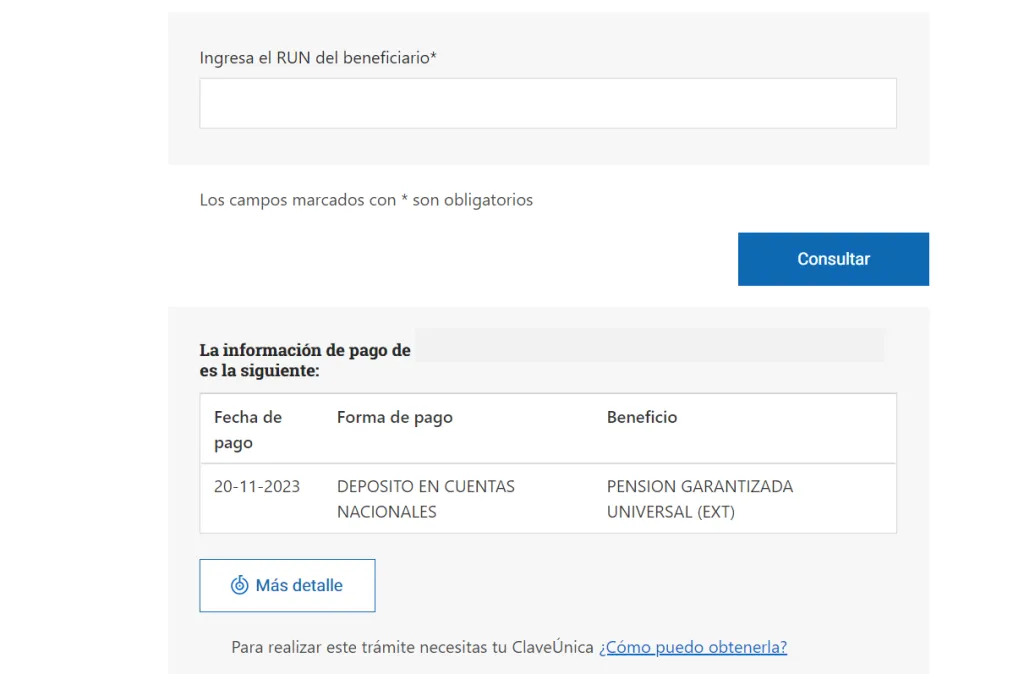Click the 'Los campos marcados con *' note
The height and width of the screenshot is (674, 1024).
pyautogui.click(x=366, y=200)
